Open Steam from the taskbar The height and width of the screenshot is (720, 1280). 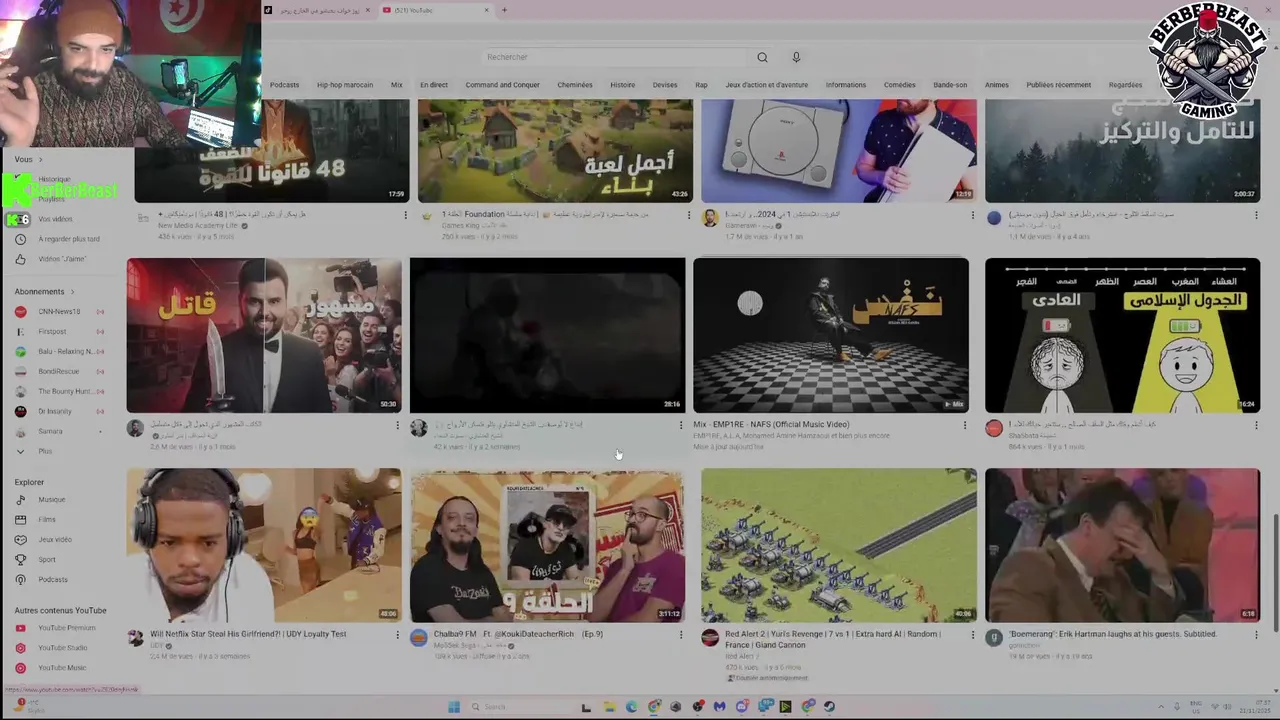tap(829, 707)
